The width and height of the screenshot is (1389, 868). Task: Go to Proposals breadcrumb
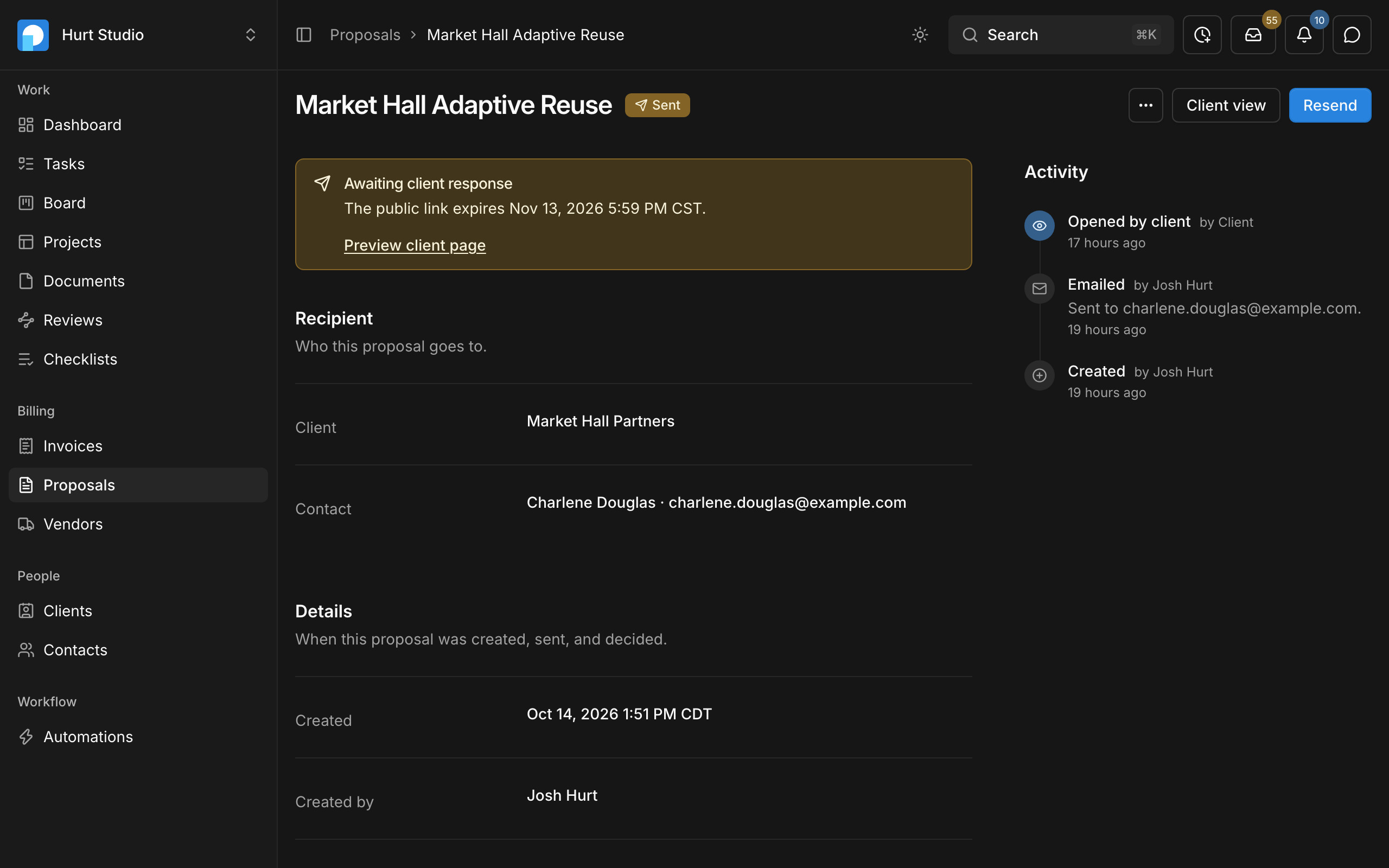tap(365, 35)
